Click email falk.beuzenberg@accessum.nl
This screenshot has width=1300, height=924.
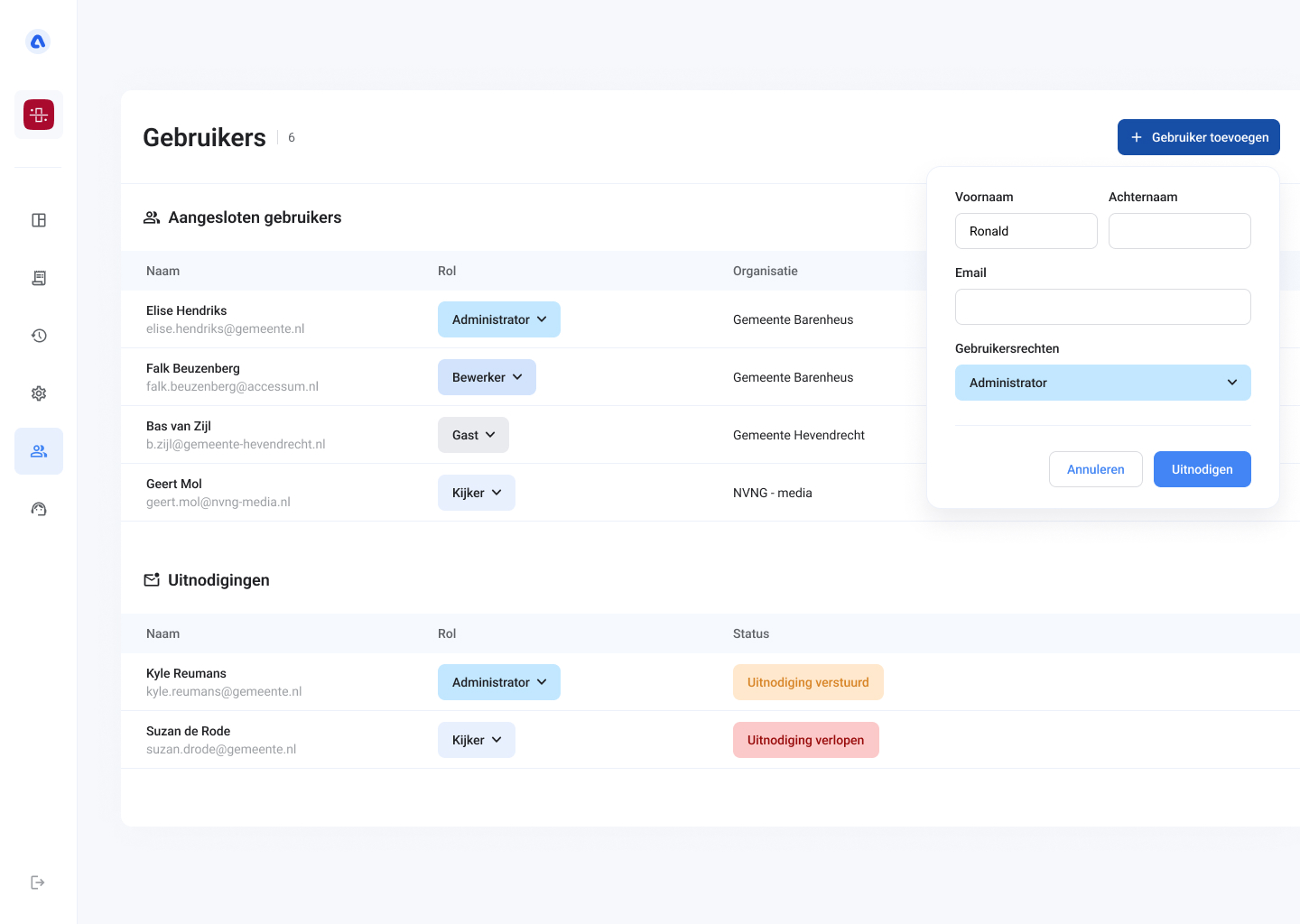coord(232,386)
